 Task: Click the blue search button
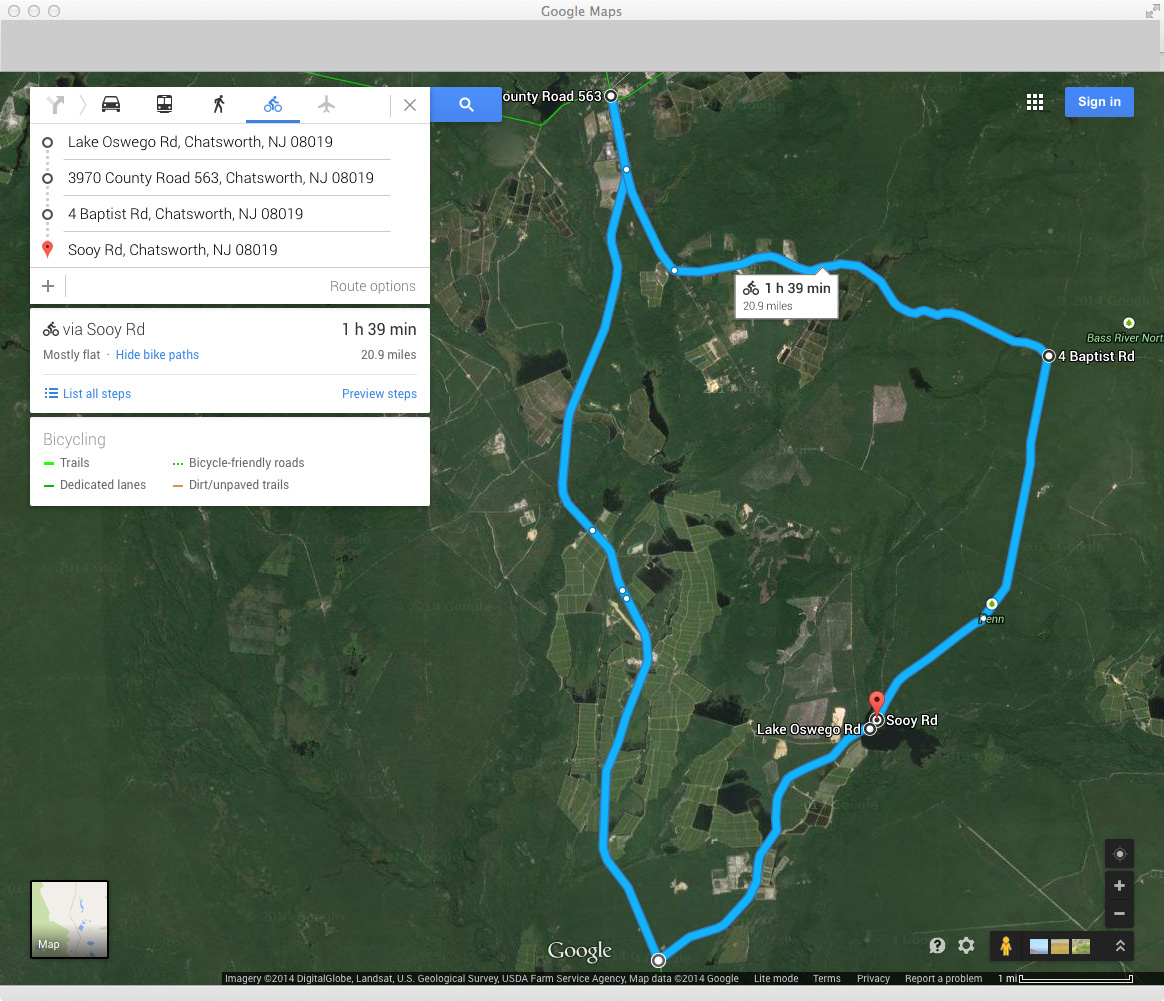(466, 104)
